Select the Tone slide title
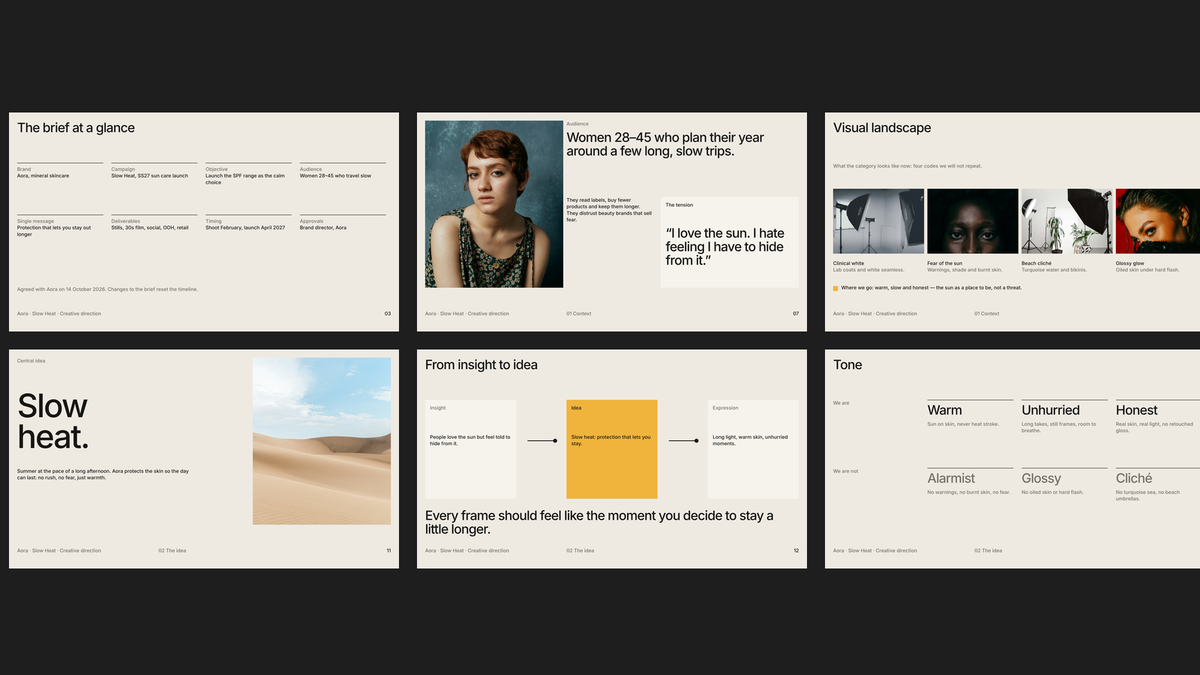 [x=848, y=365]
